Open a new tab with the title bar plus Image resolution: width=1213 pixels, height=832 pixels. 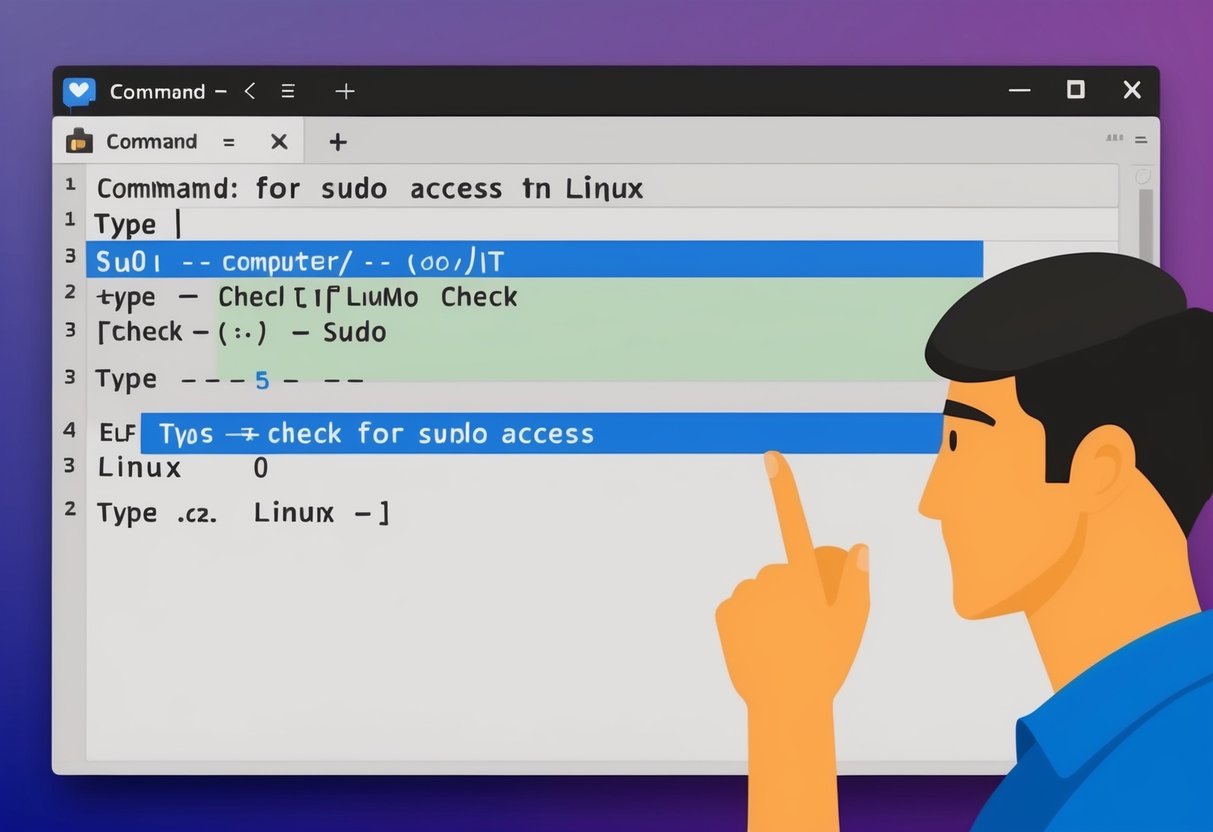(345, 90)
